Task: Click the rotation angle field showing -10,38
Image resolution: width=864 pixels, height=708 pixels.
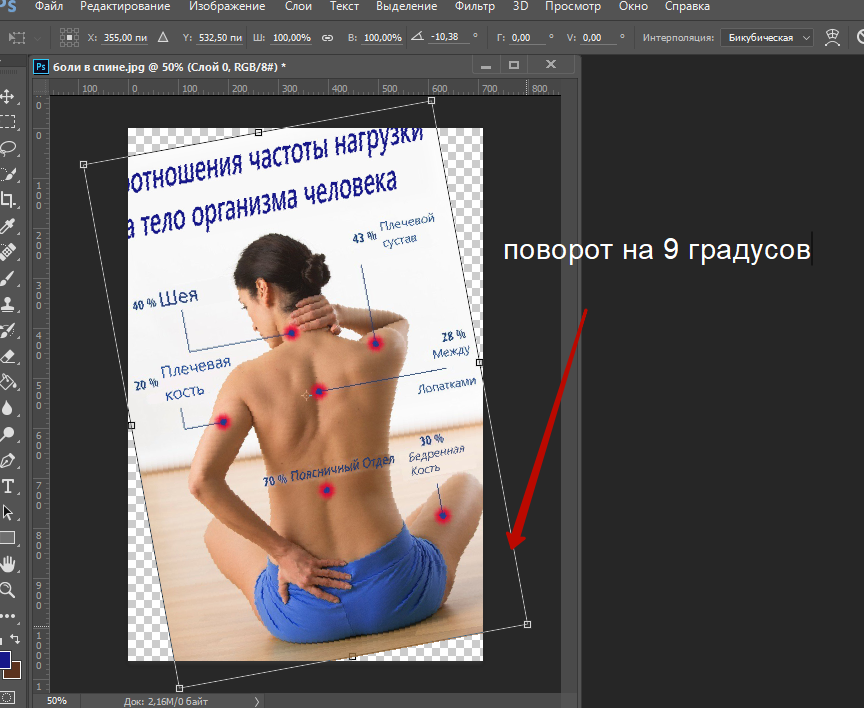Action: (444, 37)
